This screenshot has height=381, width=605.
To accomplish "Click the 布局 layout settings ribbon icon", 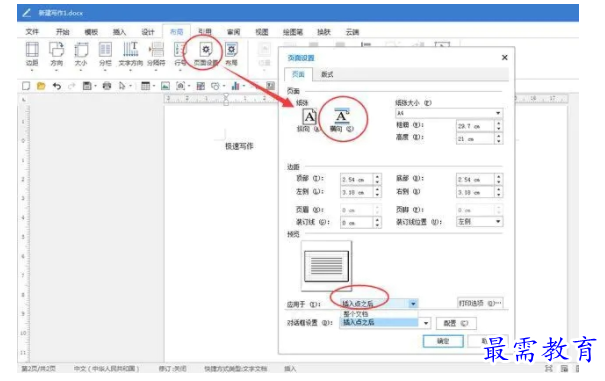I will tap(231, 54).
